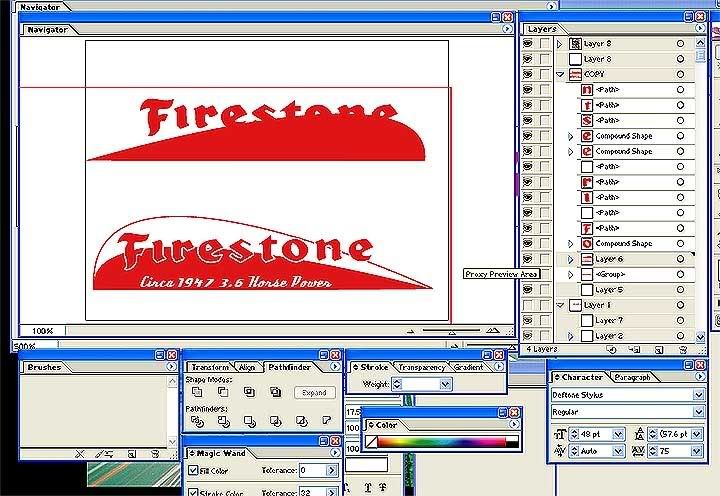
Task: Switch to the Paragraph tab
Action: [632, 377]
